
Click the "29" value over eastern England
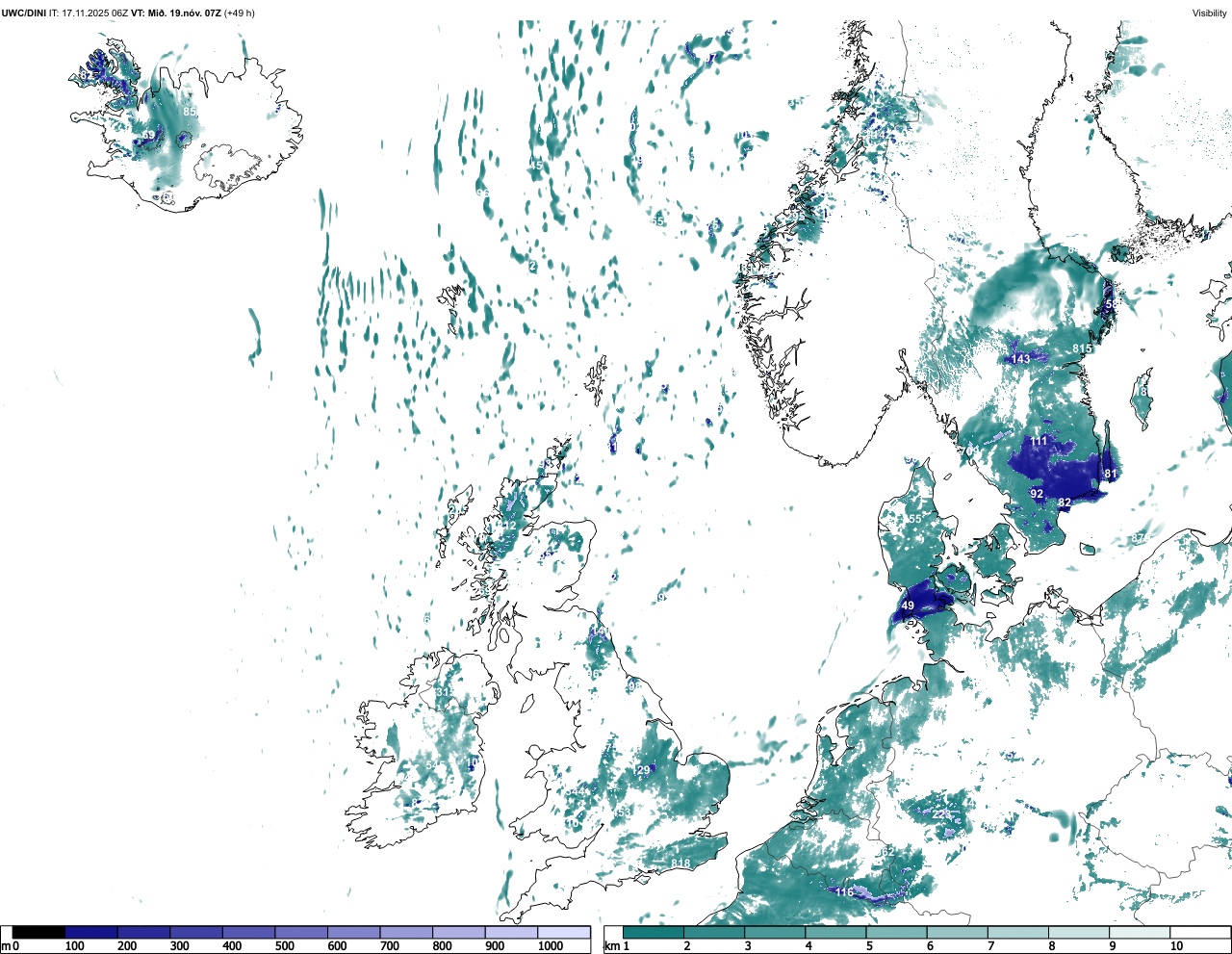click(643, 770)
